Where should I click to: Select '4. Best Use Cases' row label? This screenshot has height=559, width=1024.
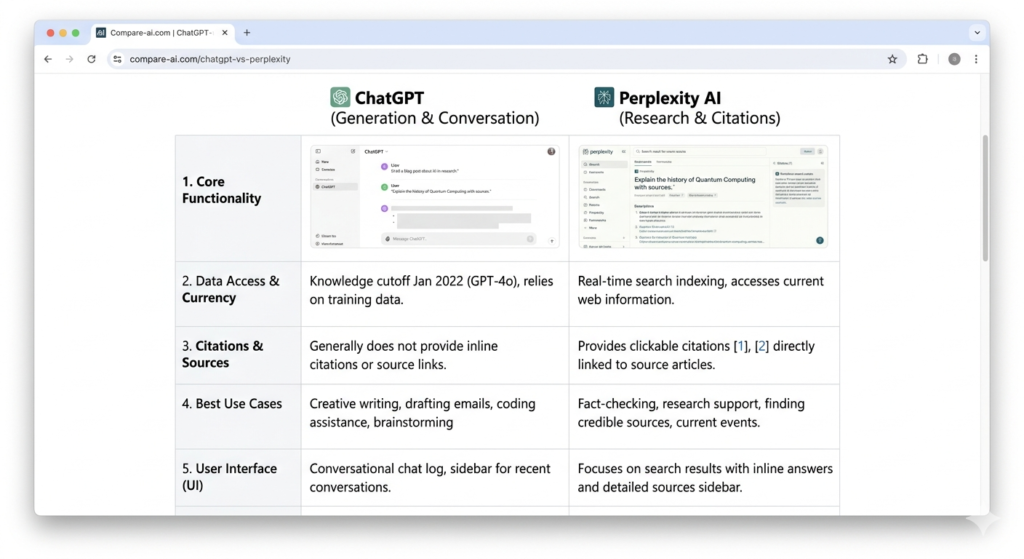click(x=232, y=404)
